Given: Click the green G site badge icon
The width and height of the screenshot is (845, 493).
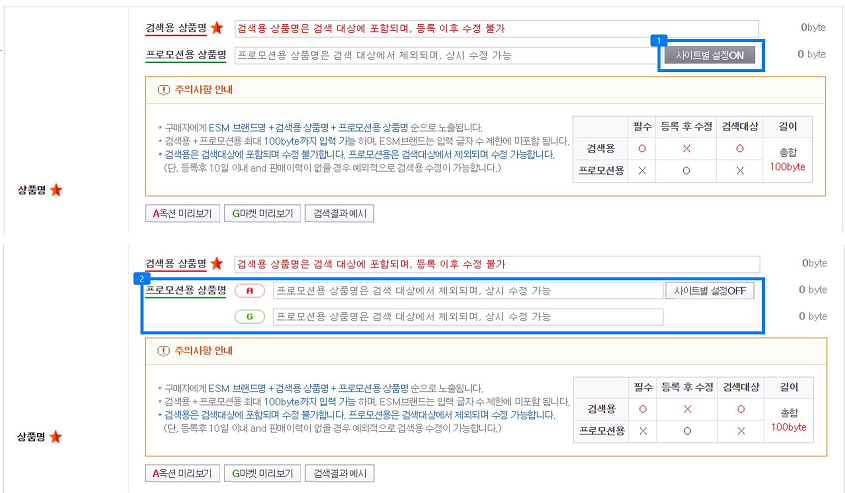Looking at the screenshot, I should [x=250, y=317].
